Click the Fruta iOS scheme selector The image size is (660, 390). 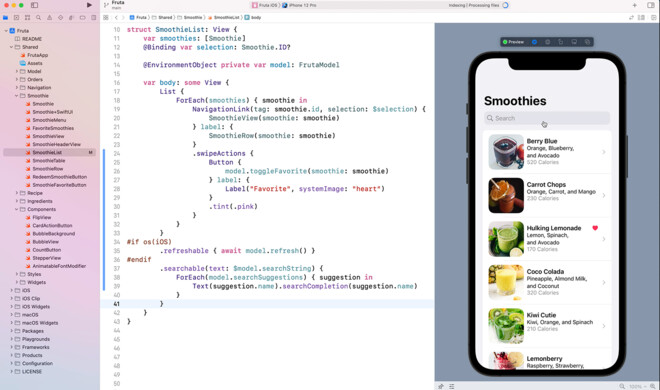(265, 5)
